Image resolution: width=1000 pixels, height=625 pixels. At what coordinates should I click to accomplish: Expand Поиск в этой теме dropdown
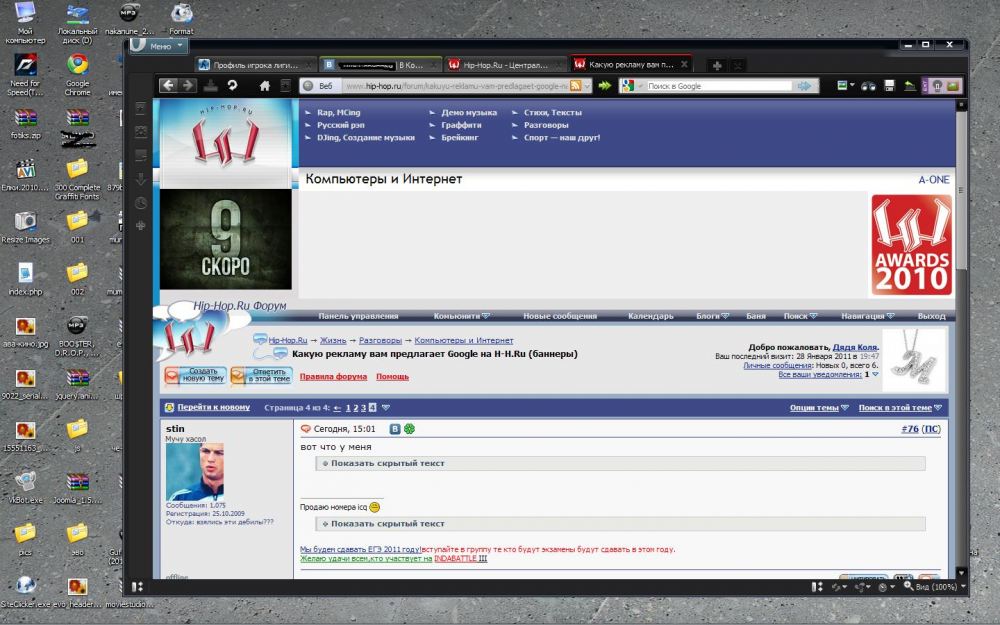coord(899,408)
